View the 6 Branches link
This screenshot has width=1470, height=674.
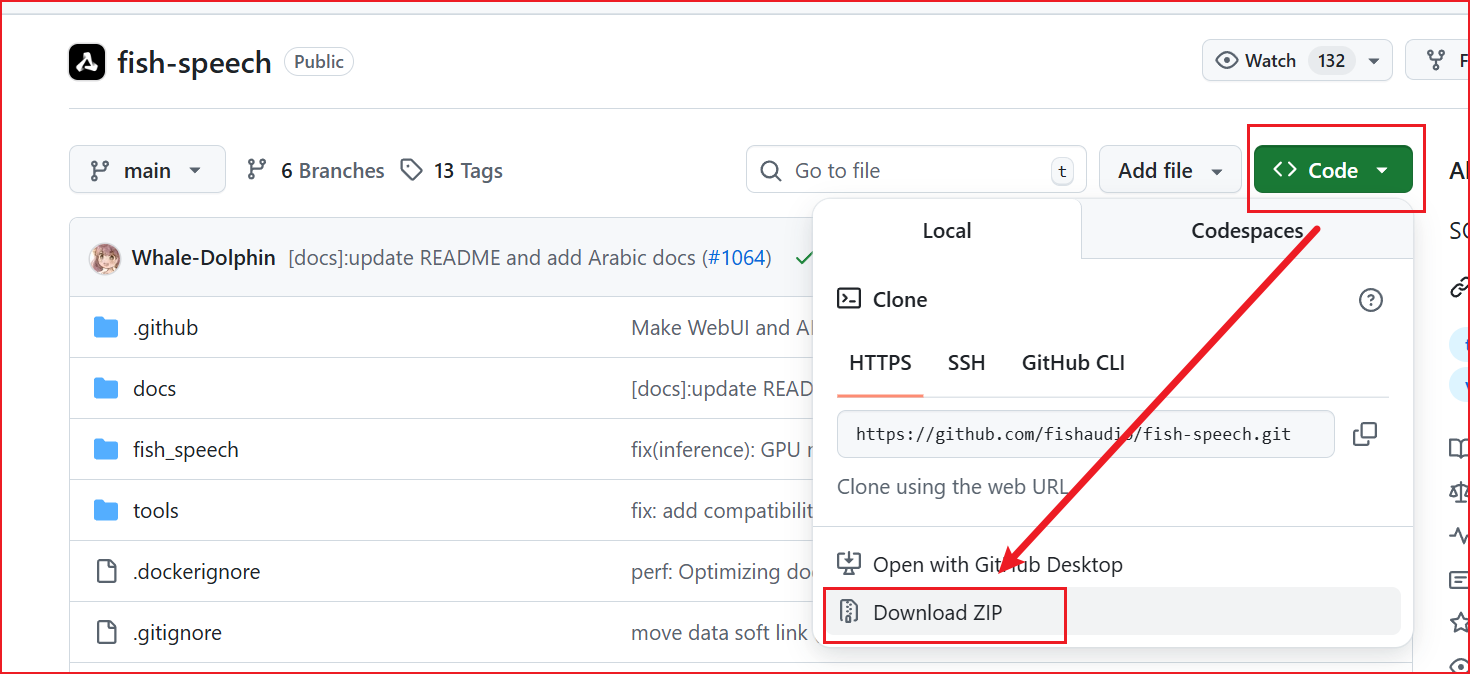315,171
